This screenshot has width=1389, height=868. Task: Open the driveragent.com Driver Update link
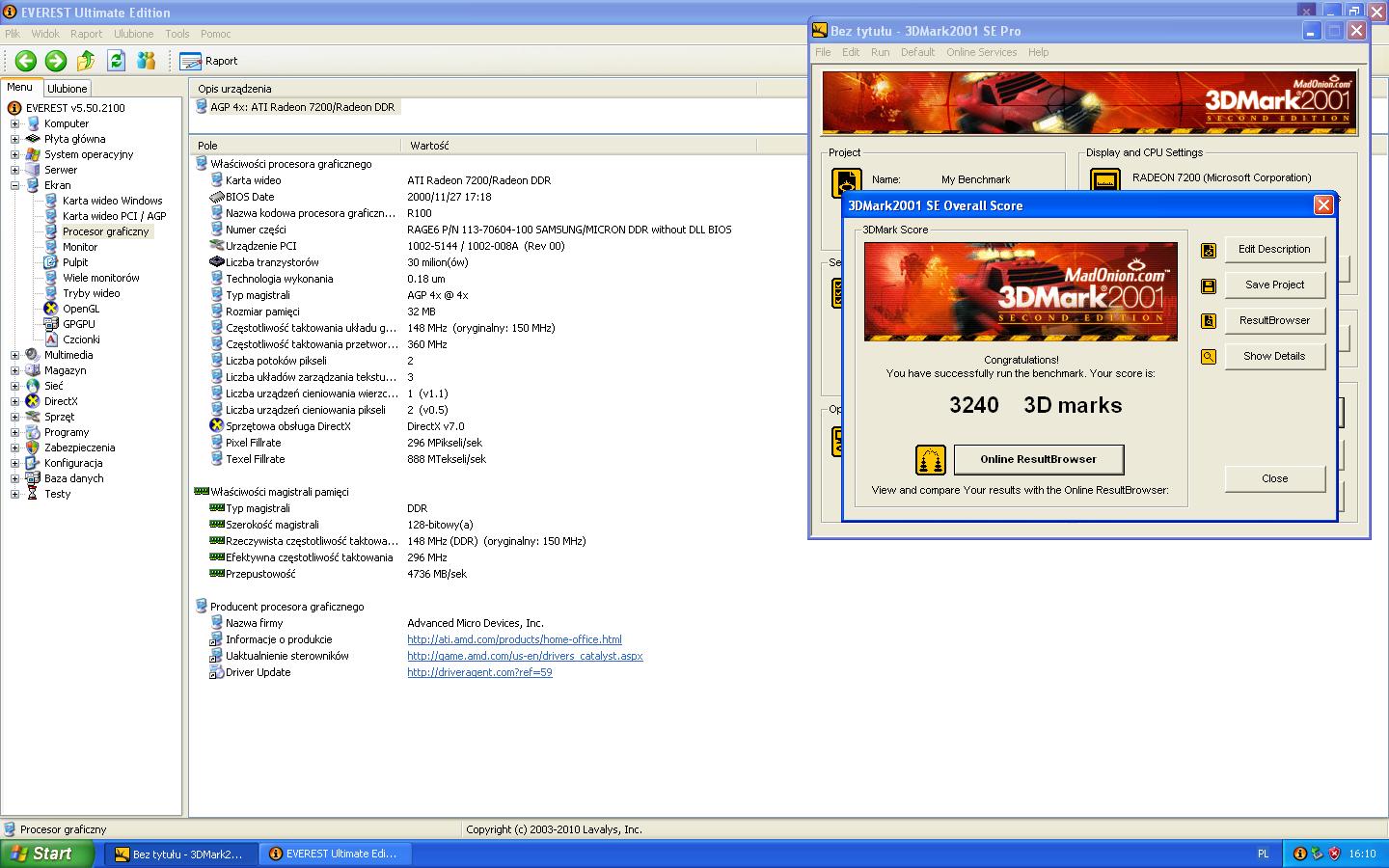pyautogui.click(x=479, y=672)
